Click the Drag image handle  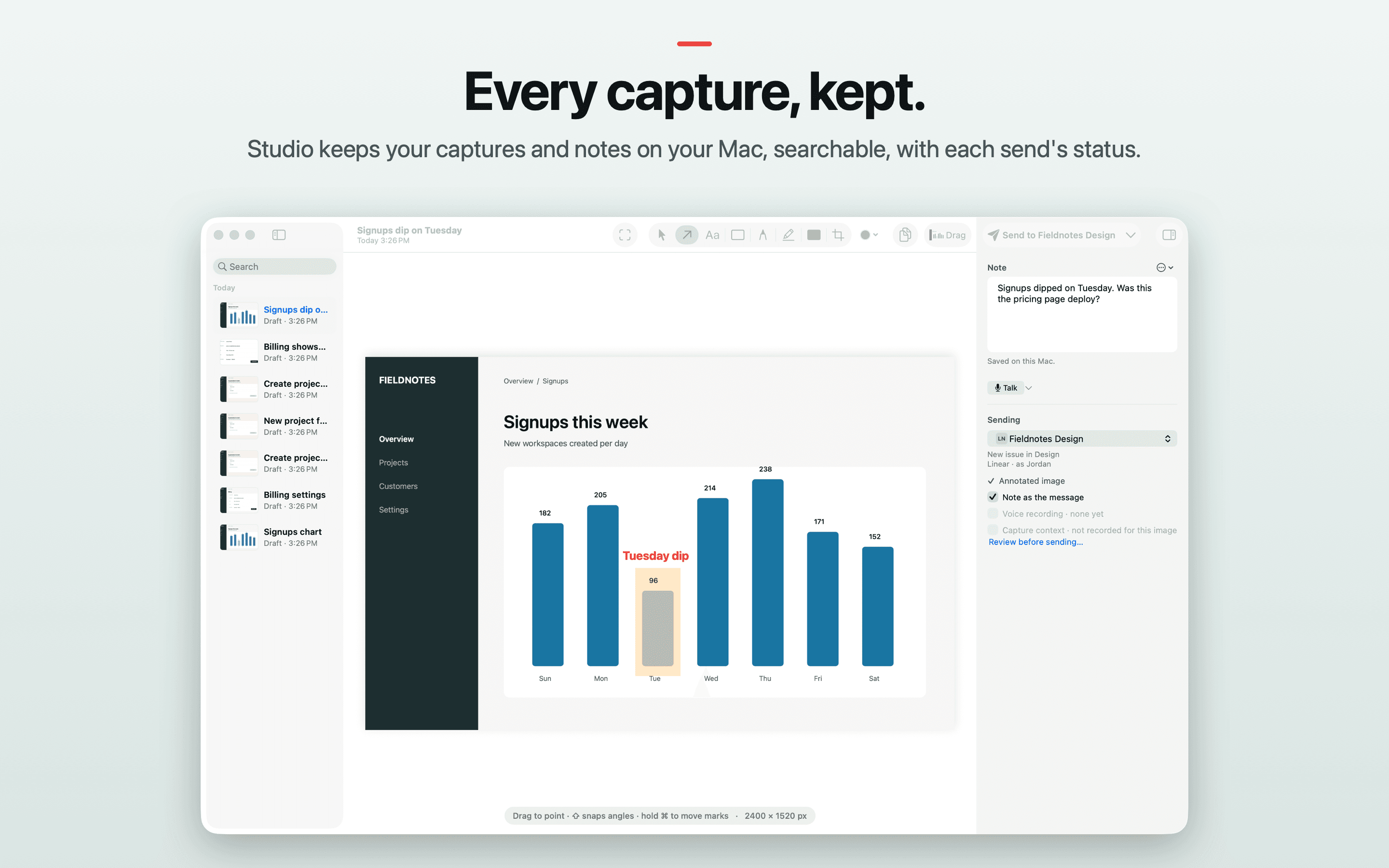pos(947,235)
